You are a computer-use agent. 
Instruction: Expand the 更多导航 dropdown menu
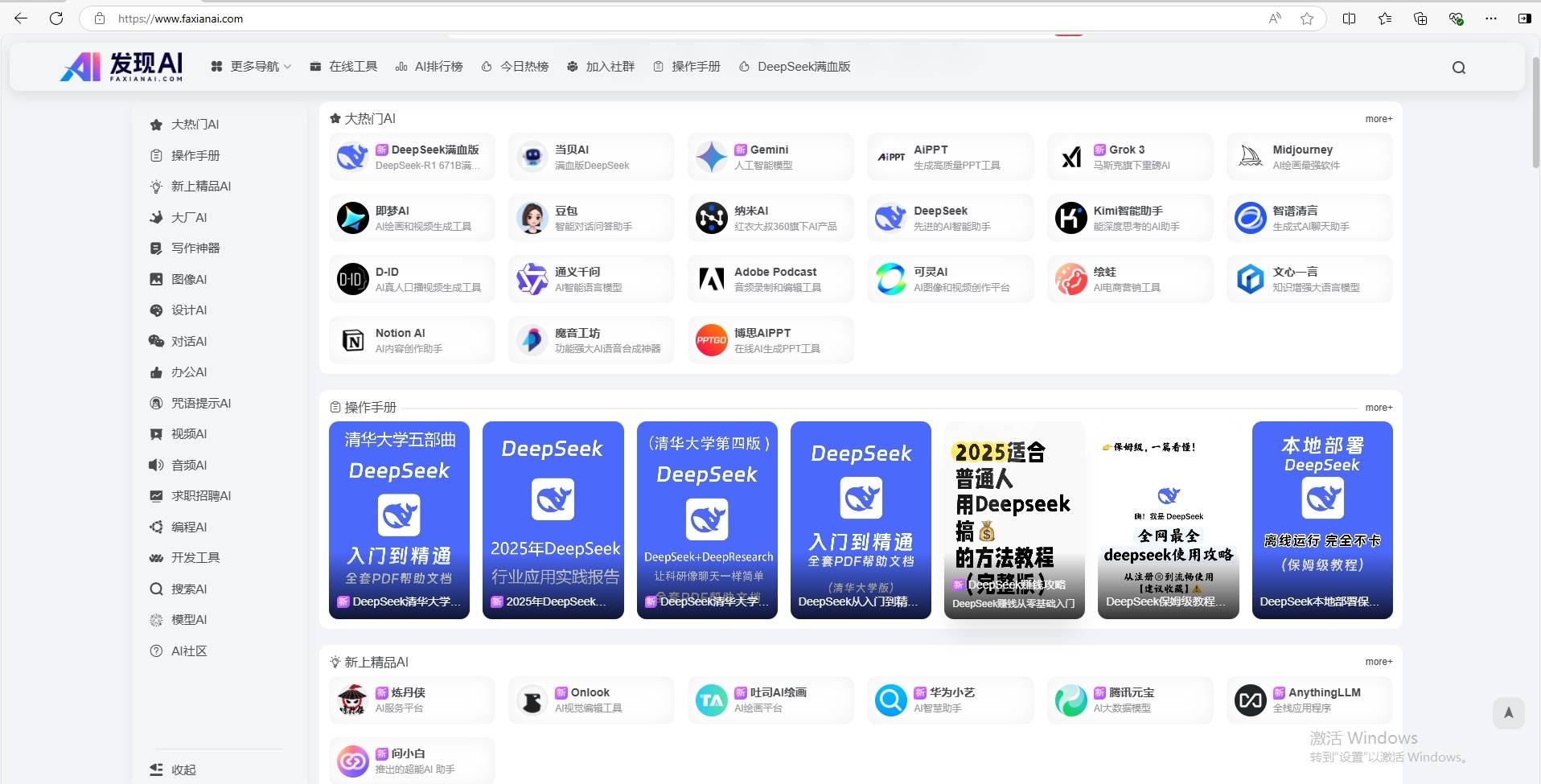(x=251, y=67)
